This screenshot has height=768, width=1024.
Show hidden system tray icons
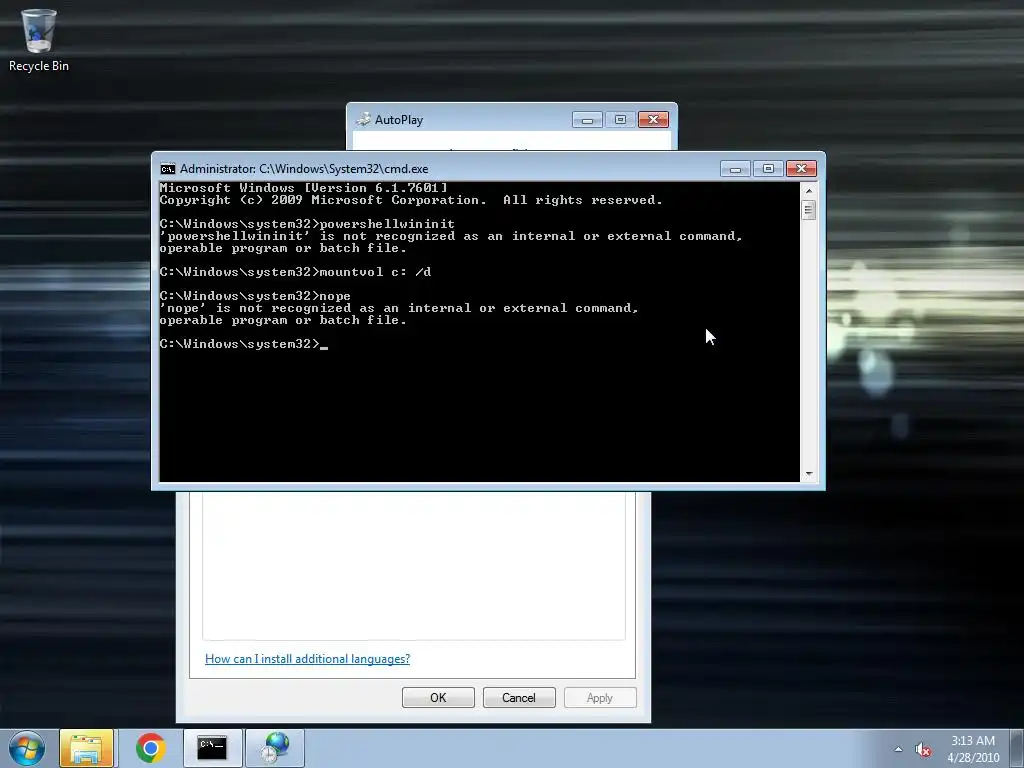pyautogui.click(x=899, y=749)
